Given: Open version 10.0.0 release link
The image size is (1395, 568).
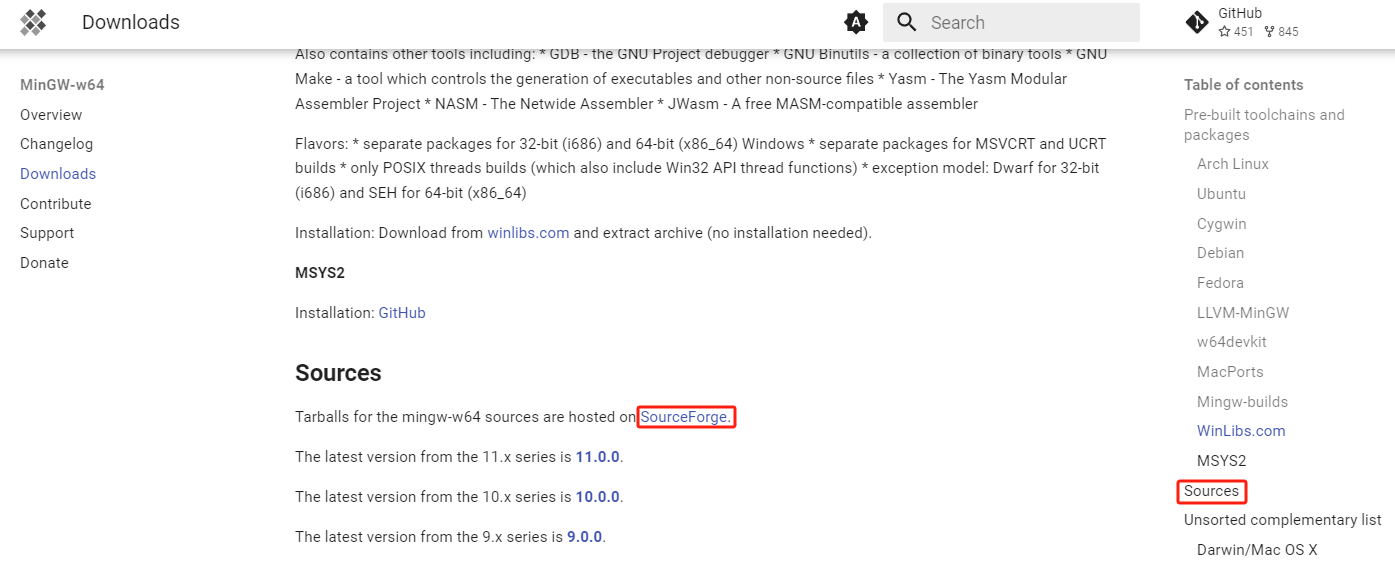Looking at the screenshot, I should pyautogui.click(x=598, y=497).
